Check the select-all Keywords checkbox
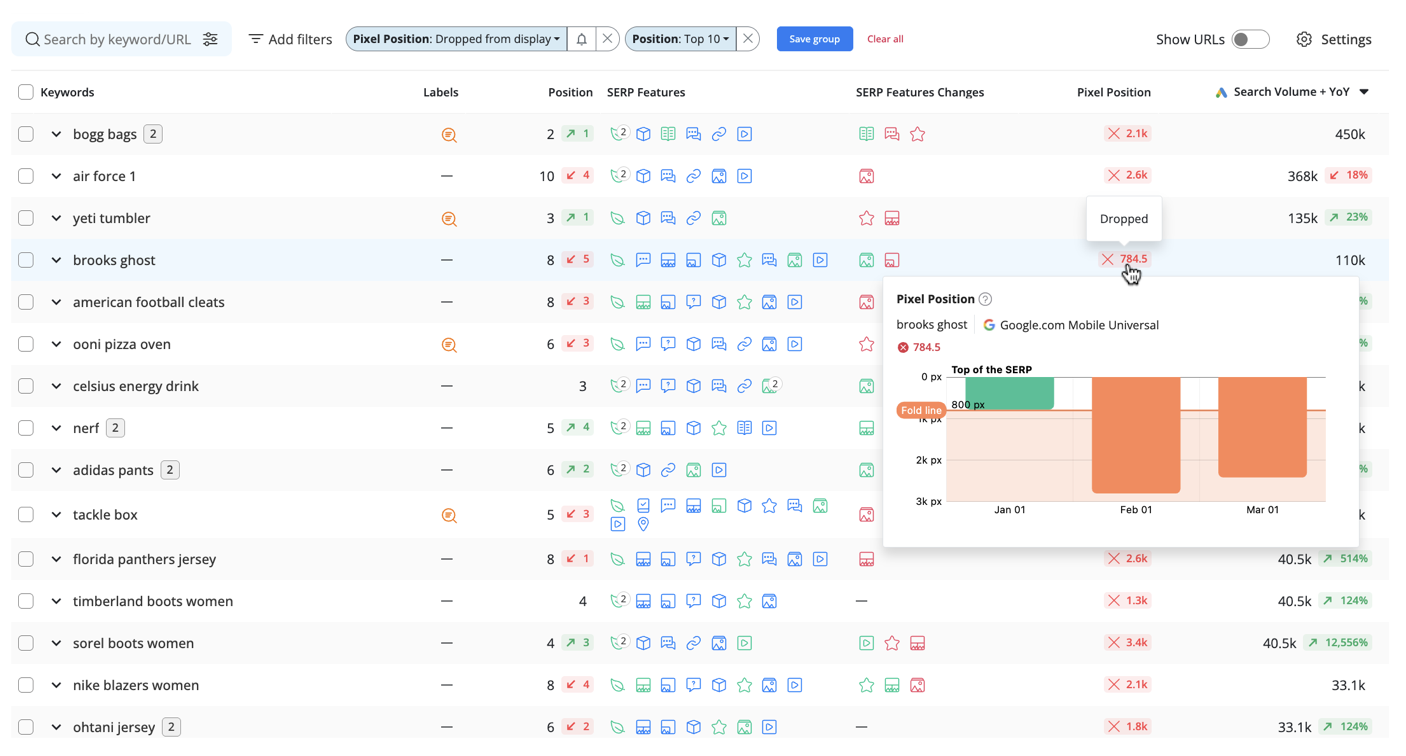Screen dimensions: 1406x756 [x=26, y=92]
